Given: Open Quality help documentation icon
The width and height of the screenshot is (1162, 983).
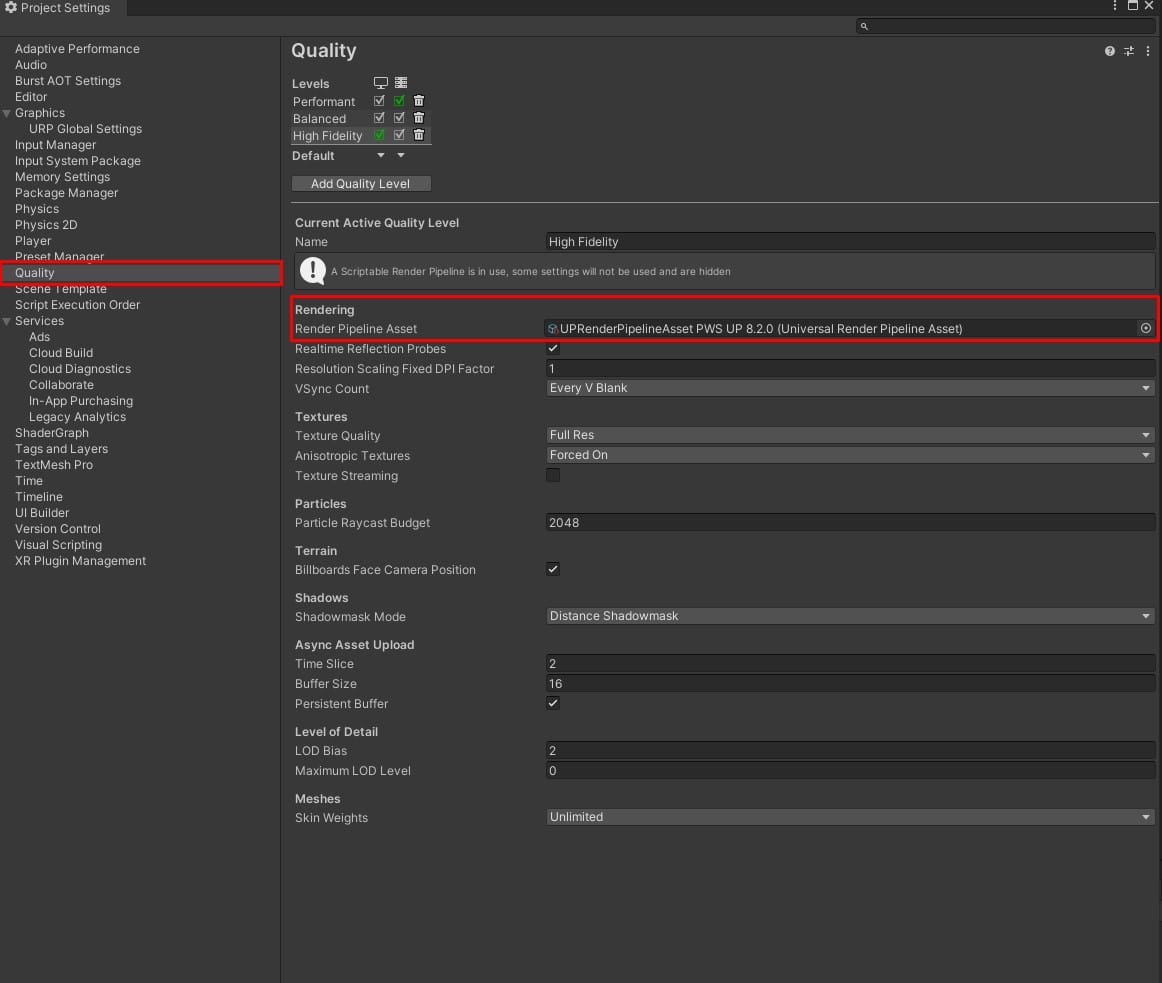Looking at the screenshot, I should 1109,51.
